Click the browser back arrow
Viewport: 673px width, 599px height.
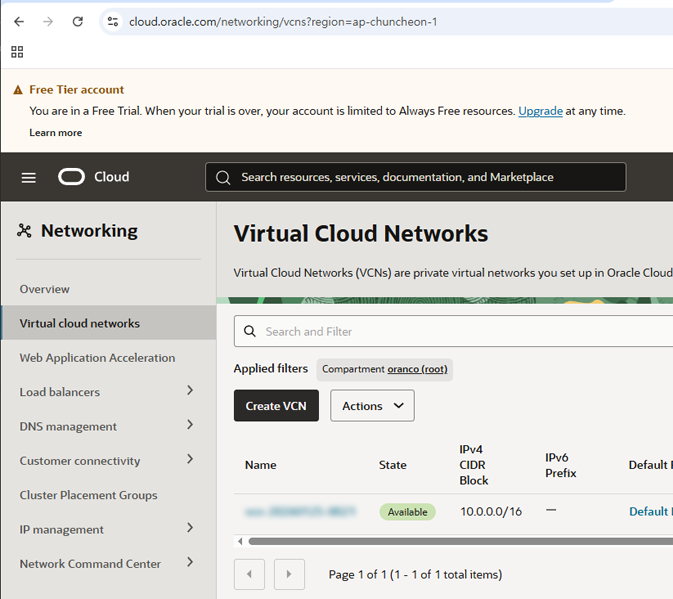19,21
